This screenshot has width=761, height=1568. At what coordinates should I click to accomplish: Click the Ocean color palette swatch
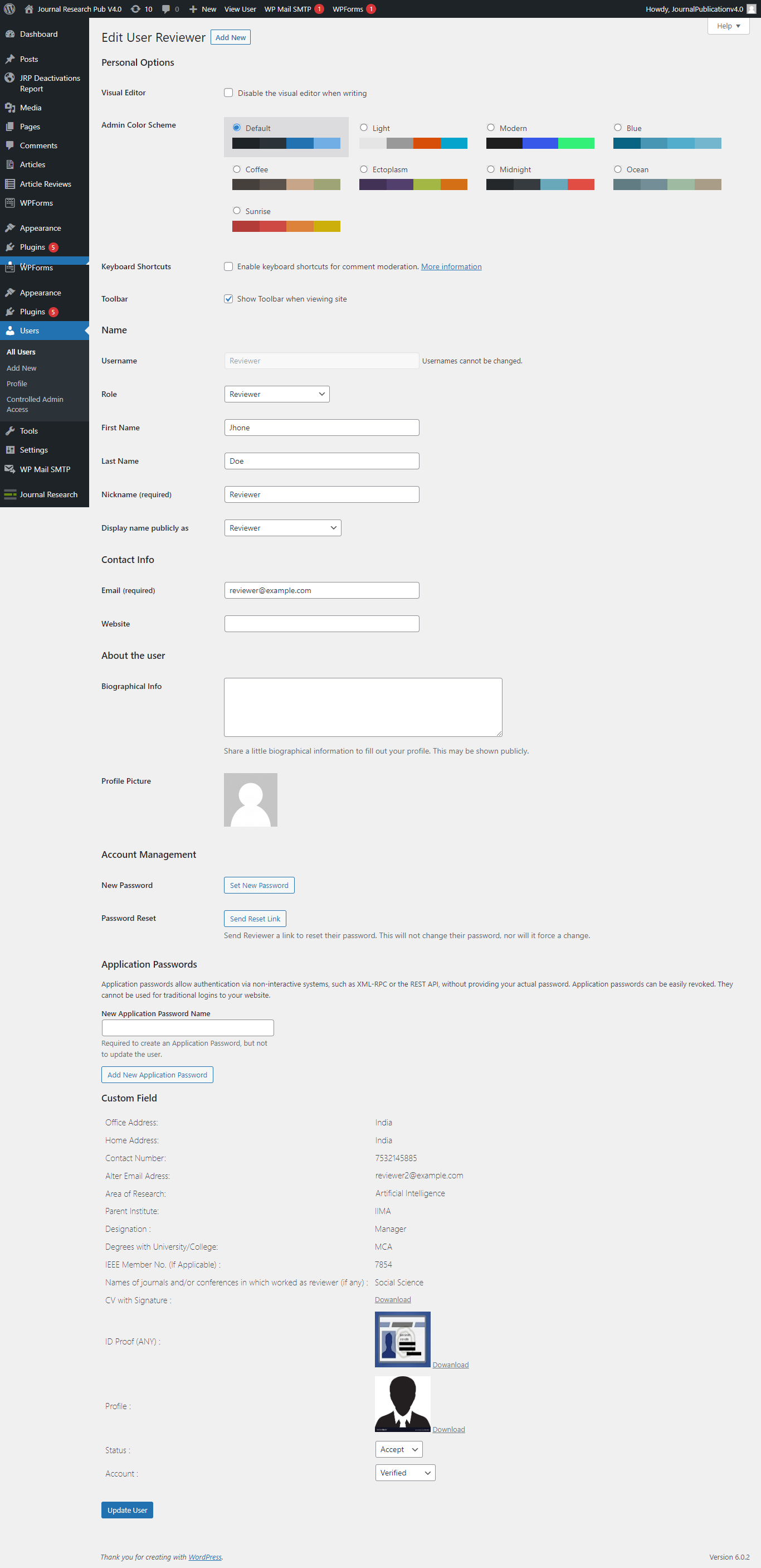click(x=667, y=185)
